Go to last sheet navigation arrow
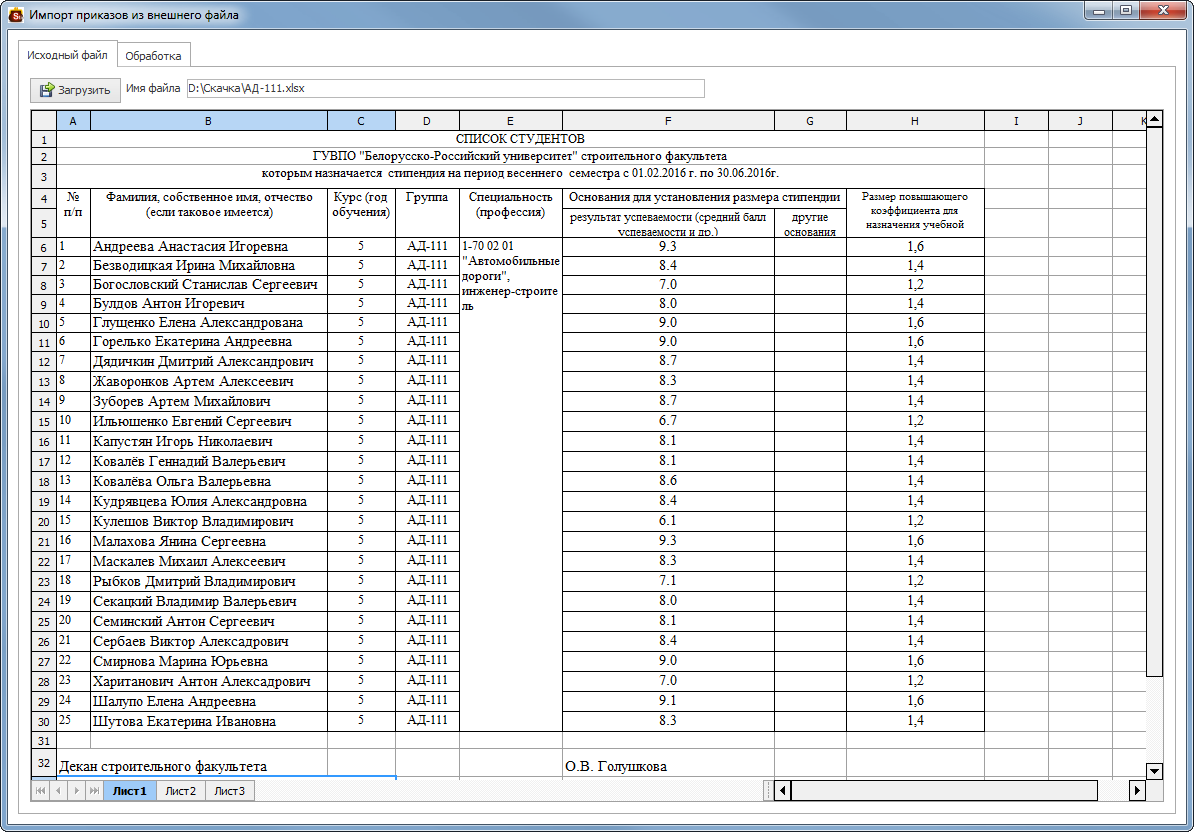Screen dimensions: 1194x832 [x=94, y=791]
